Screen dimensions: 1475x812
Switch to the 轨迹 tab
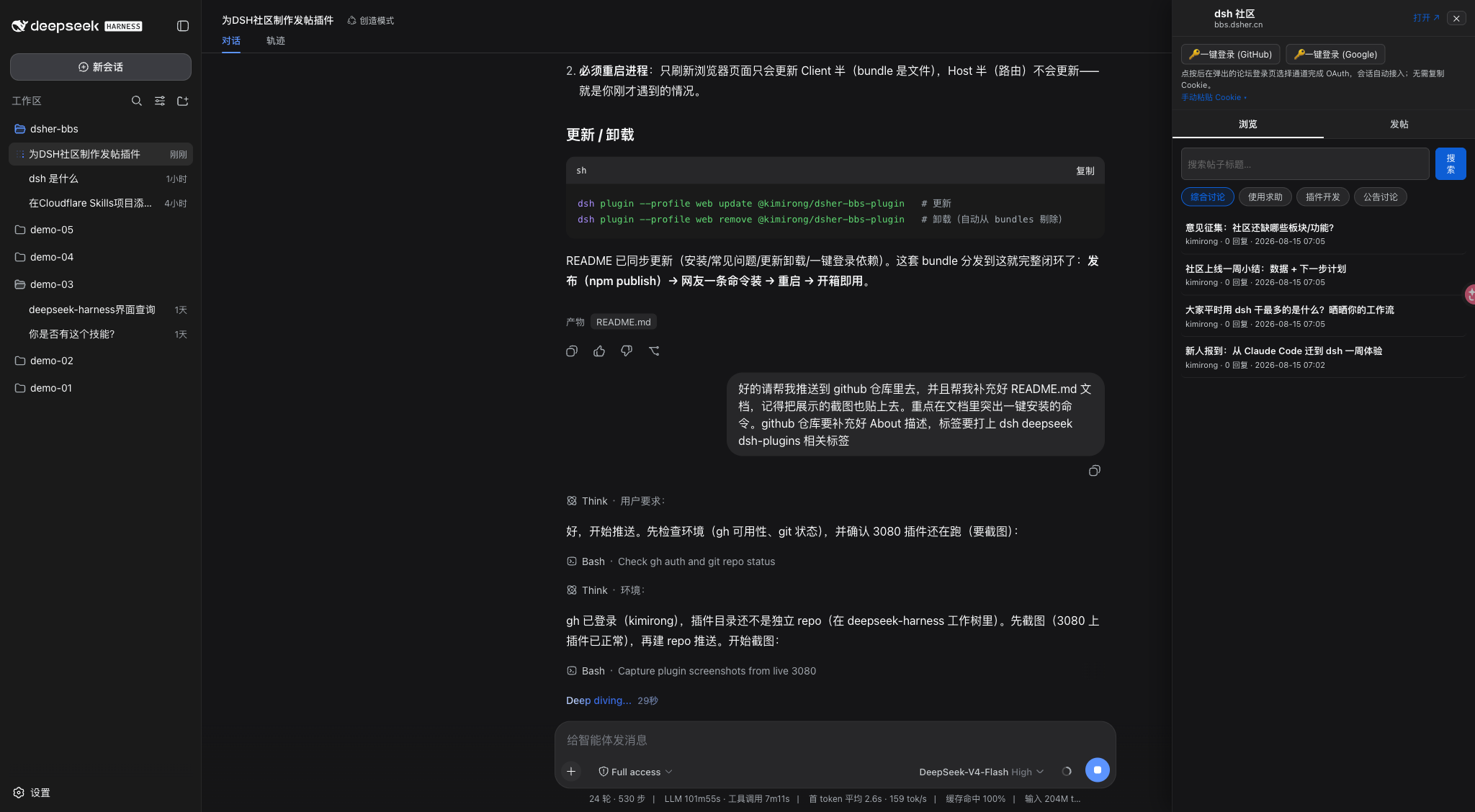pos(276,41)
